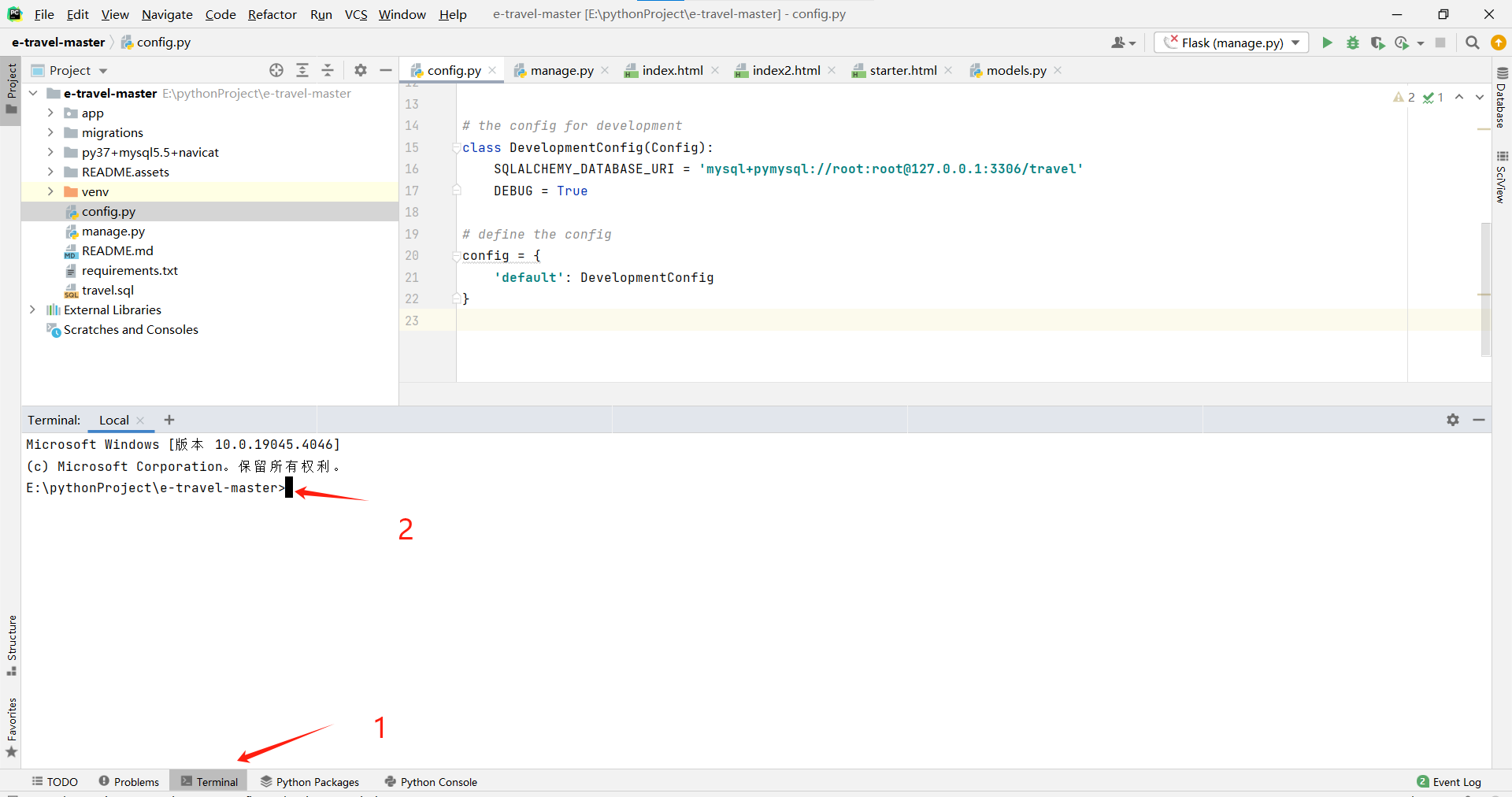Close the Local terminal tab
This screenshot has width=1512, height=797.
pos(140,421)
